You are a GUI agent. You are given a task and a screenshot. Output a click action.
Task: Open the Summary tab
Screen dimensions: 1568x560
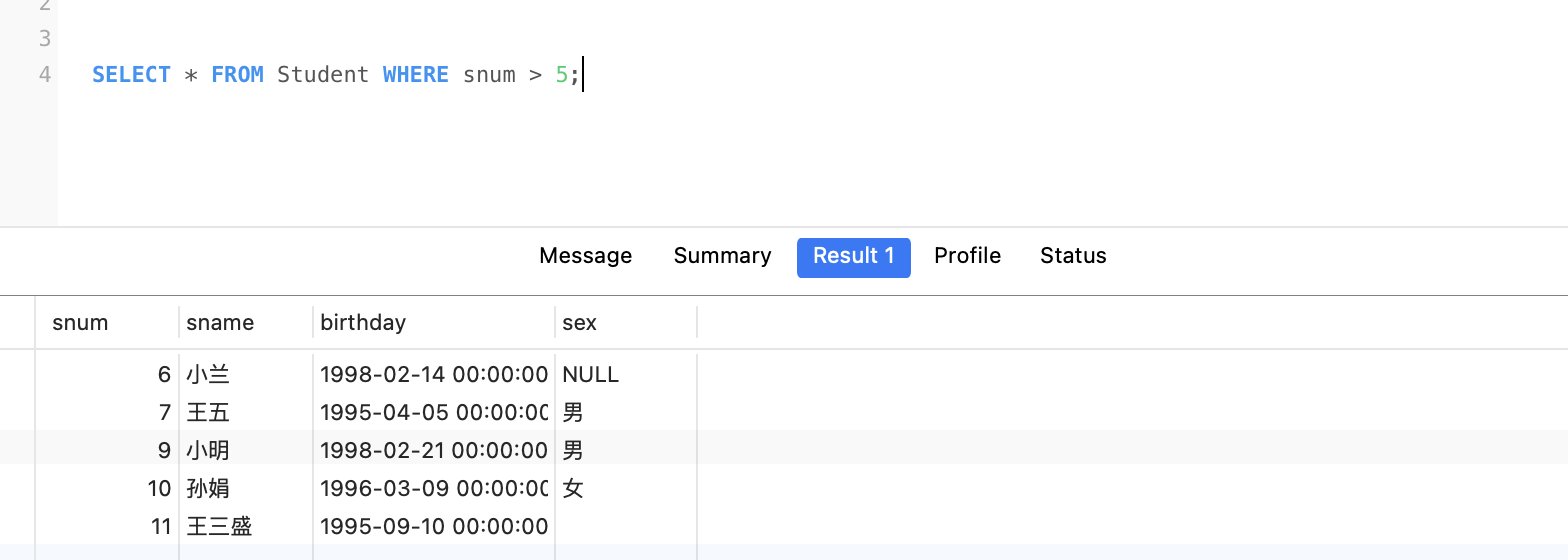[x=722, y=256]
